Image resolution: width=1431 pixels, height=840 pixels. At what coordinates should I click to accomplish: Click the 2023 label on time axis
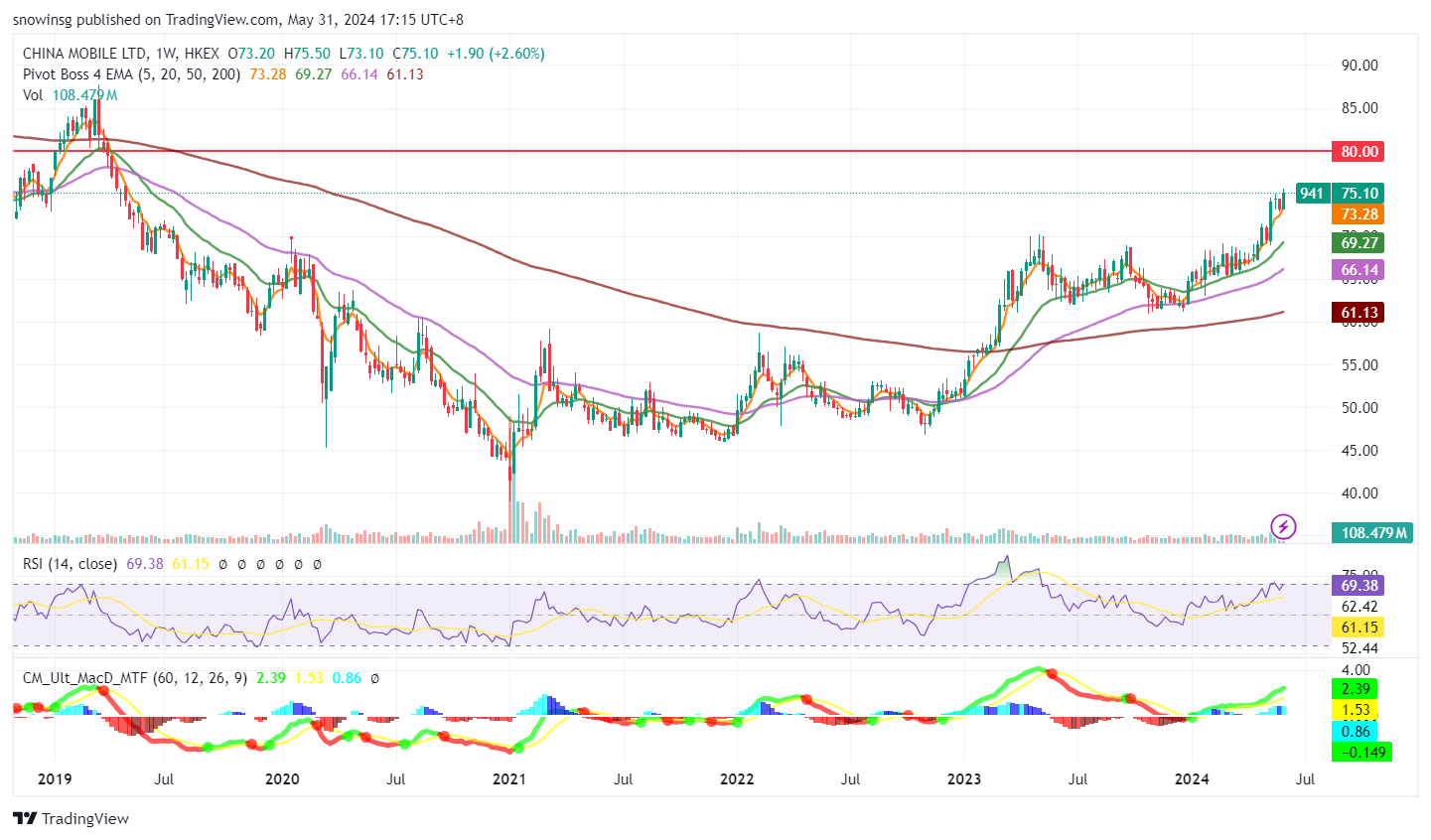click(964, 779)
